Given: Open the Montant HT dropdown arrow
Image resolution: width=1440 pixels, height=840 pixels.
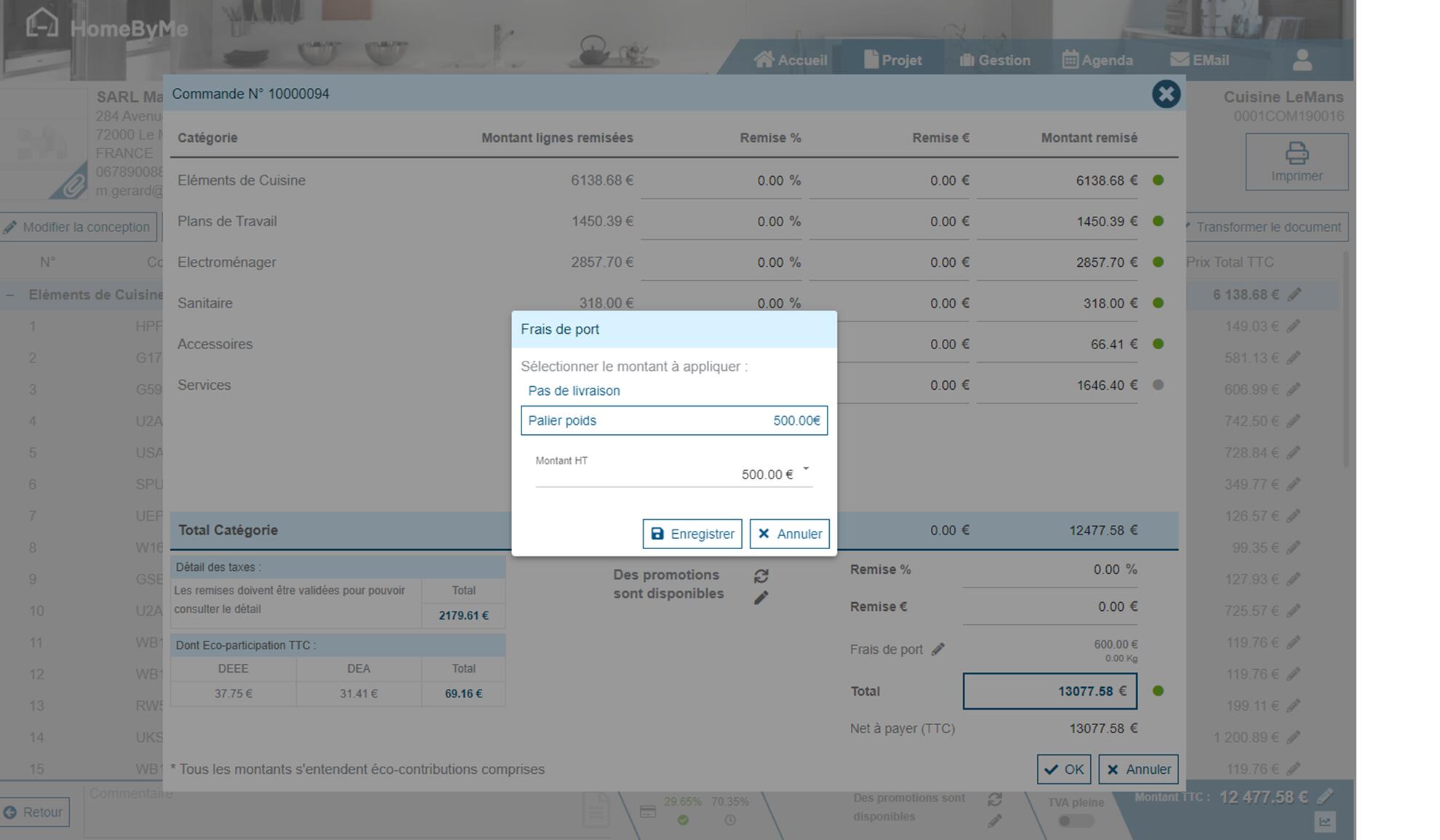Looking at the screenshot, I should tap(805, 469).
